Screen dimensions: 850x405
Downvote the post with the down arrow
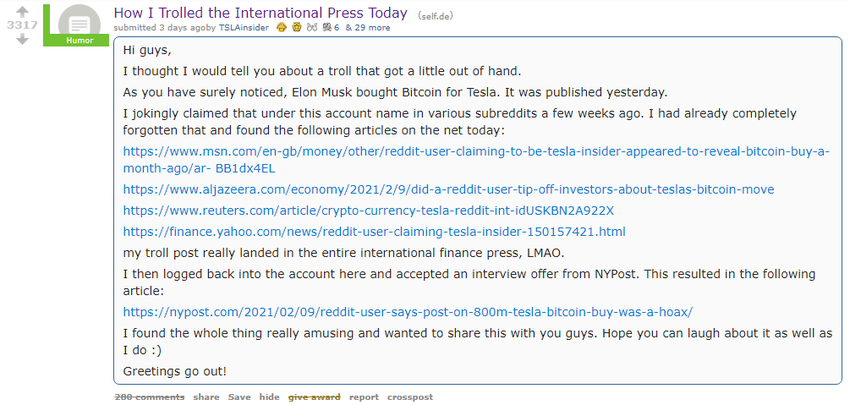click(22, 41)
